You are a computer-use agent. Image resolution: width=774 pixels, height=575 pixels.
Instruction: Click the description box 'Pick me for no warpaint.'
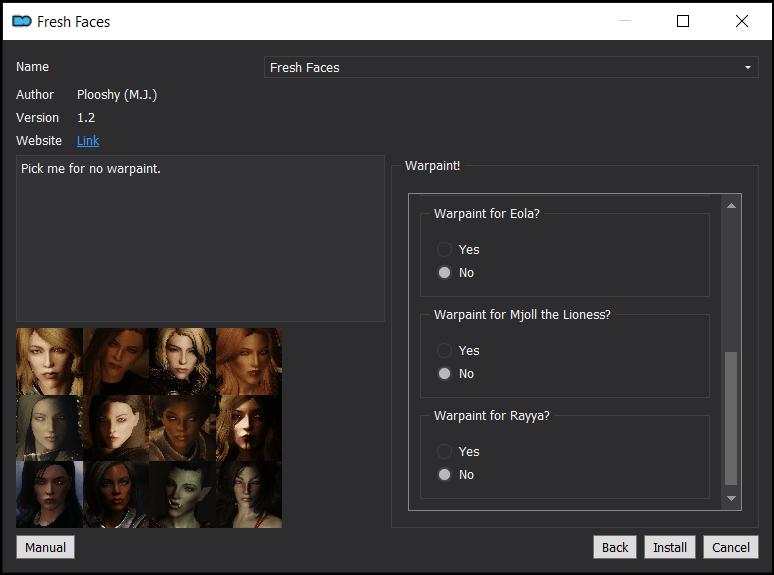(200, 238)
